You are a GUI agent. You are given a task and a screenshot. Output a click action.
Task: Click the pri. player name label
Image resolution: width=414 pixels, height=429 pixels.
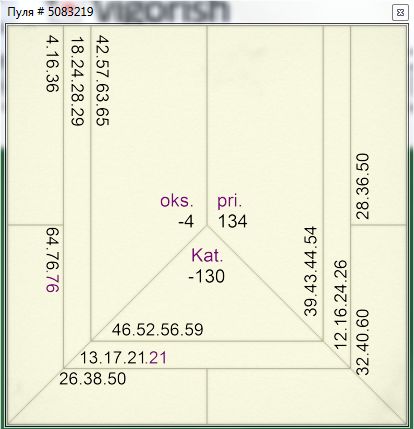coord(229,202)
